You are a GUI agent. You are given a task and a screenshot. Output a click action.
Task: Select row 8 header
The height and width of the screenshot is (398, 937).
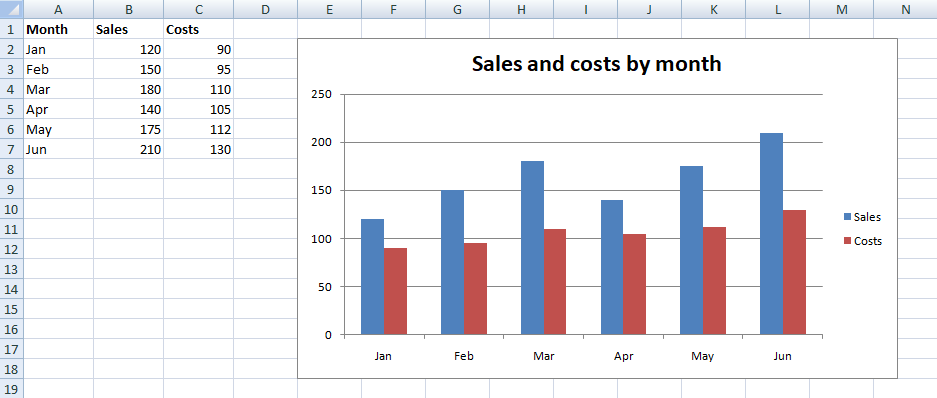[x=11, y=169]
